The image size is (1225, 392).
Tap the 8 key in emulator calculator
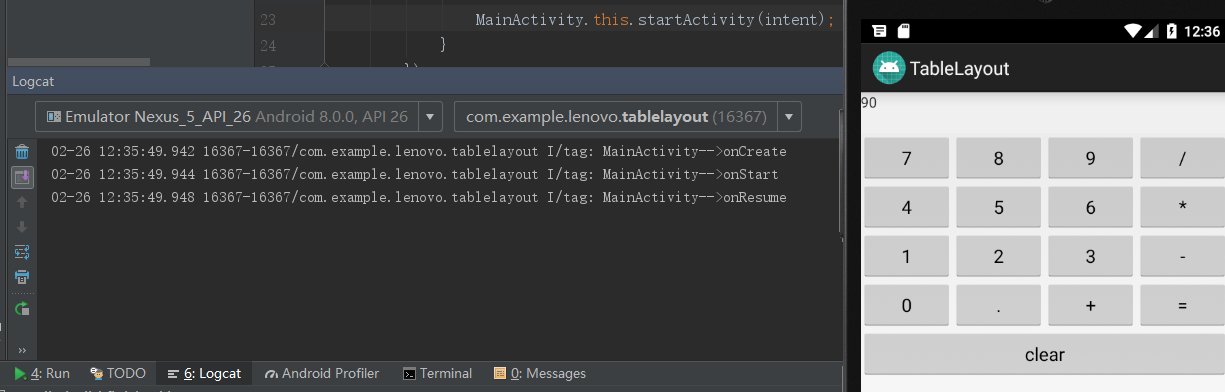click(x=998, y=158)
